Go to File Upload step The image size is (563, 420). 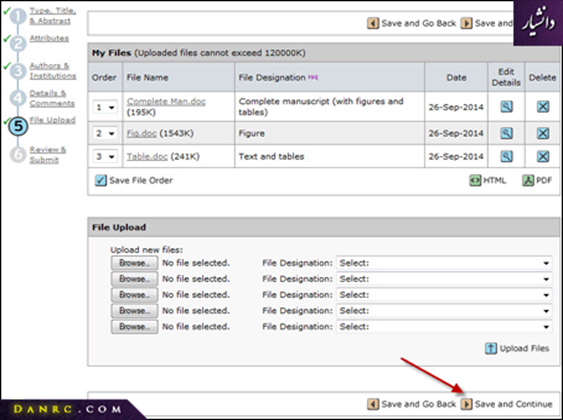pyautogui.click(x=52, y=120)
